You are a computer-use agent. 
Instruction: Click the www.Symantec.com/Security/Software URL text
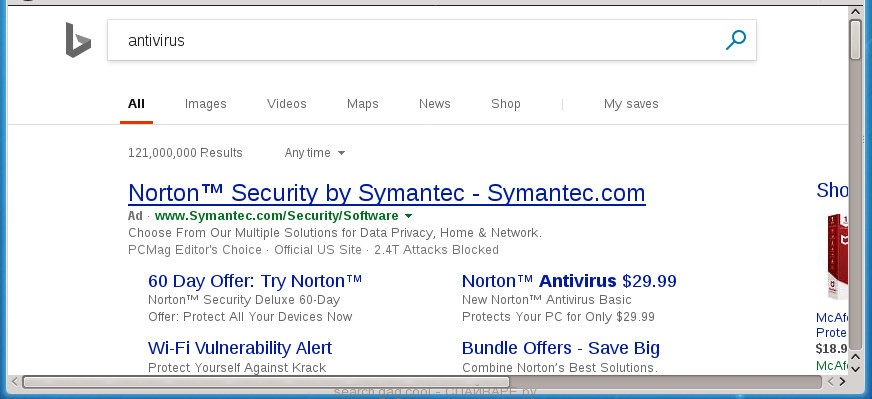tap(276, 216)
